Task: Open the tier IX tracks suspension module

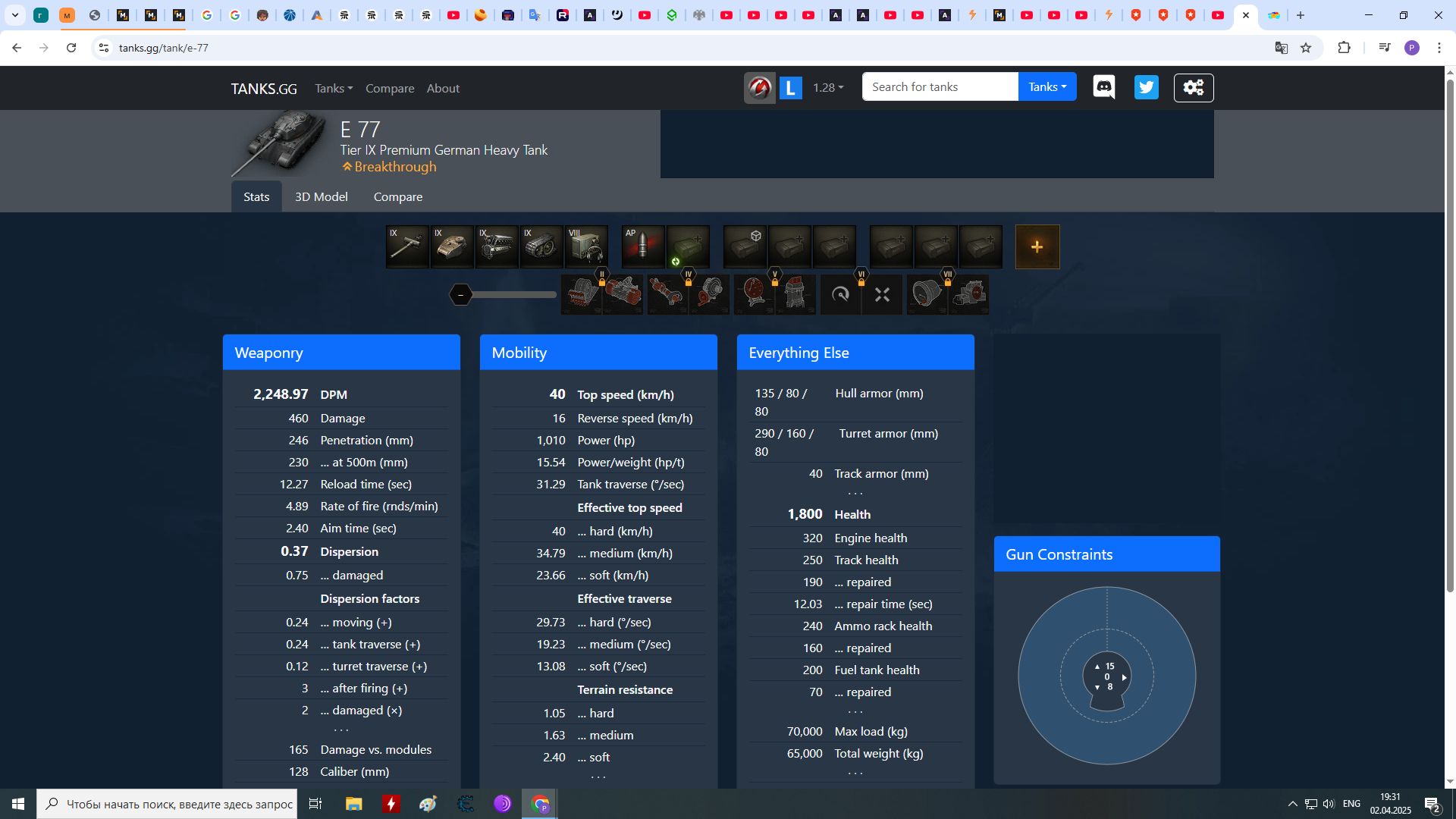Action: pos(542,246)
